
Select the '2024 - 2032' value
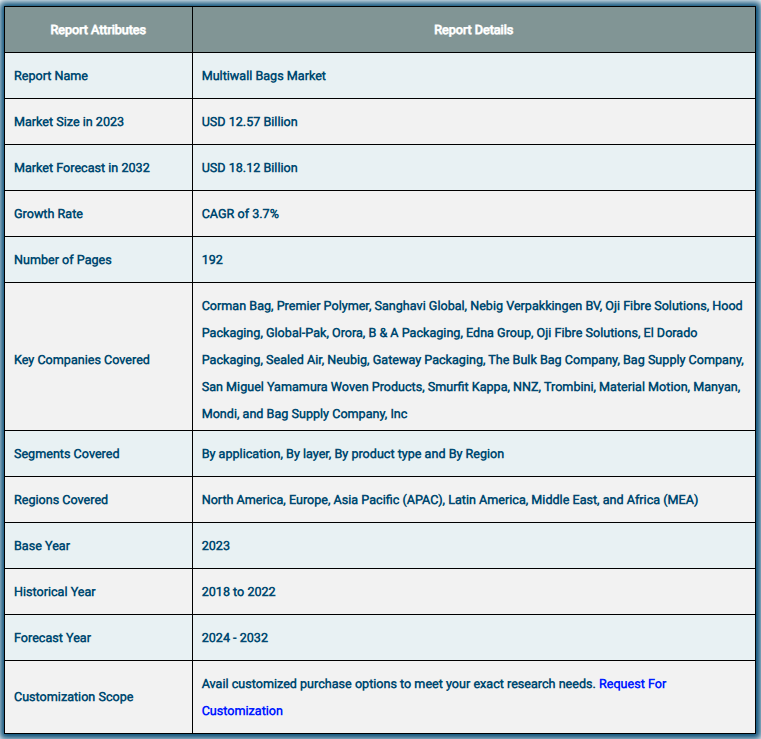[235, 638]
